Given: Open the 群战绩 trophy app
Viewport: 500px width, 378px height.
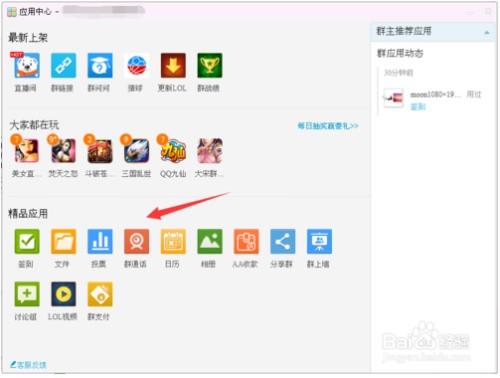Looking at the screenshot, I should coord(210,65).
